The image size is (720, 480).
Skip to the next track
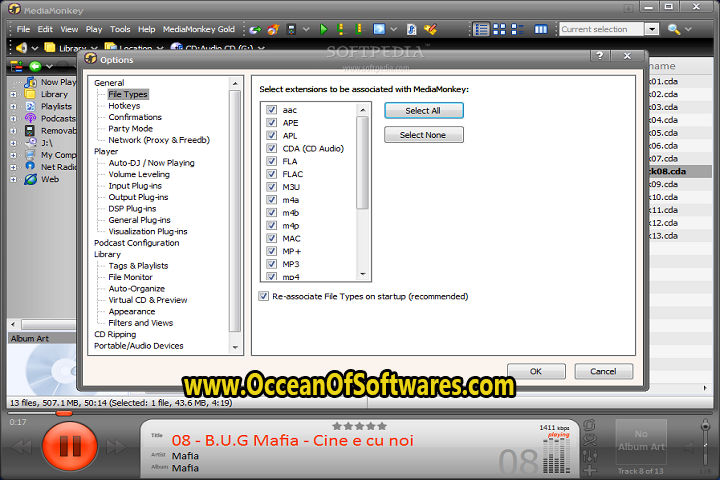coord(116,447)
